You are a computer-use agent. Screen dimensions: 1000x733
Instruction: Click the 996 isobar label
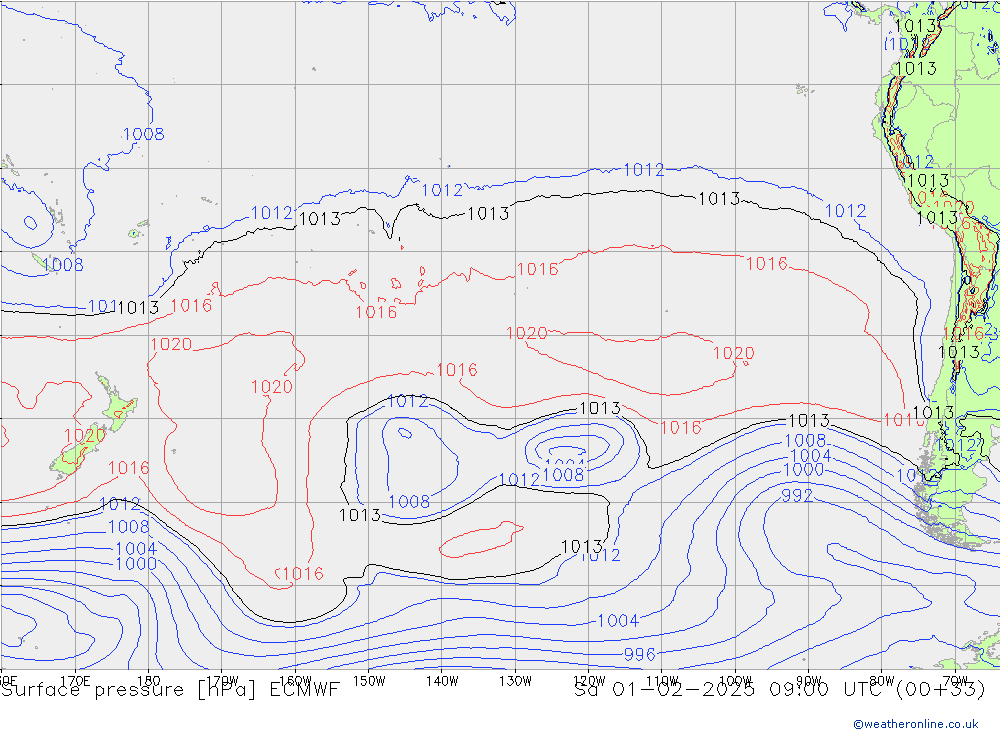(x=639, y=655)
